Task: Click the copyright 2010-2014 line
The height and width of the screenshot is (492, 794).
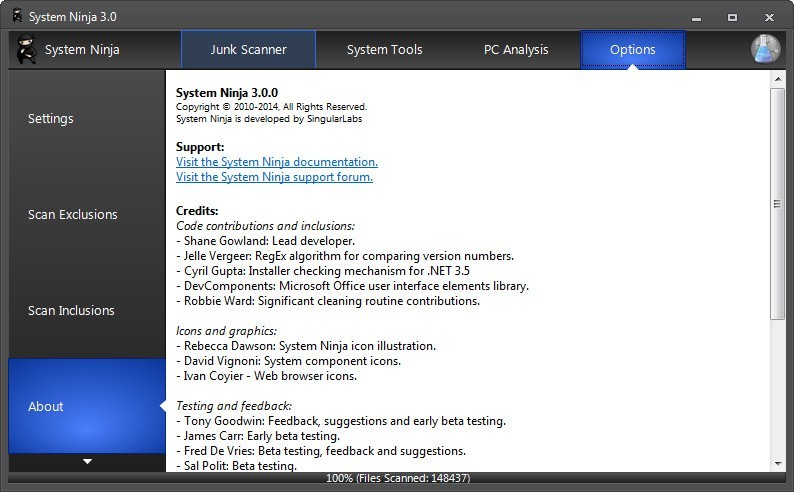Action: click(271, 107)
